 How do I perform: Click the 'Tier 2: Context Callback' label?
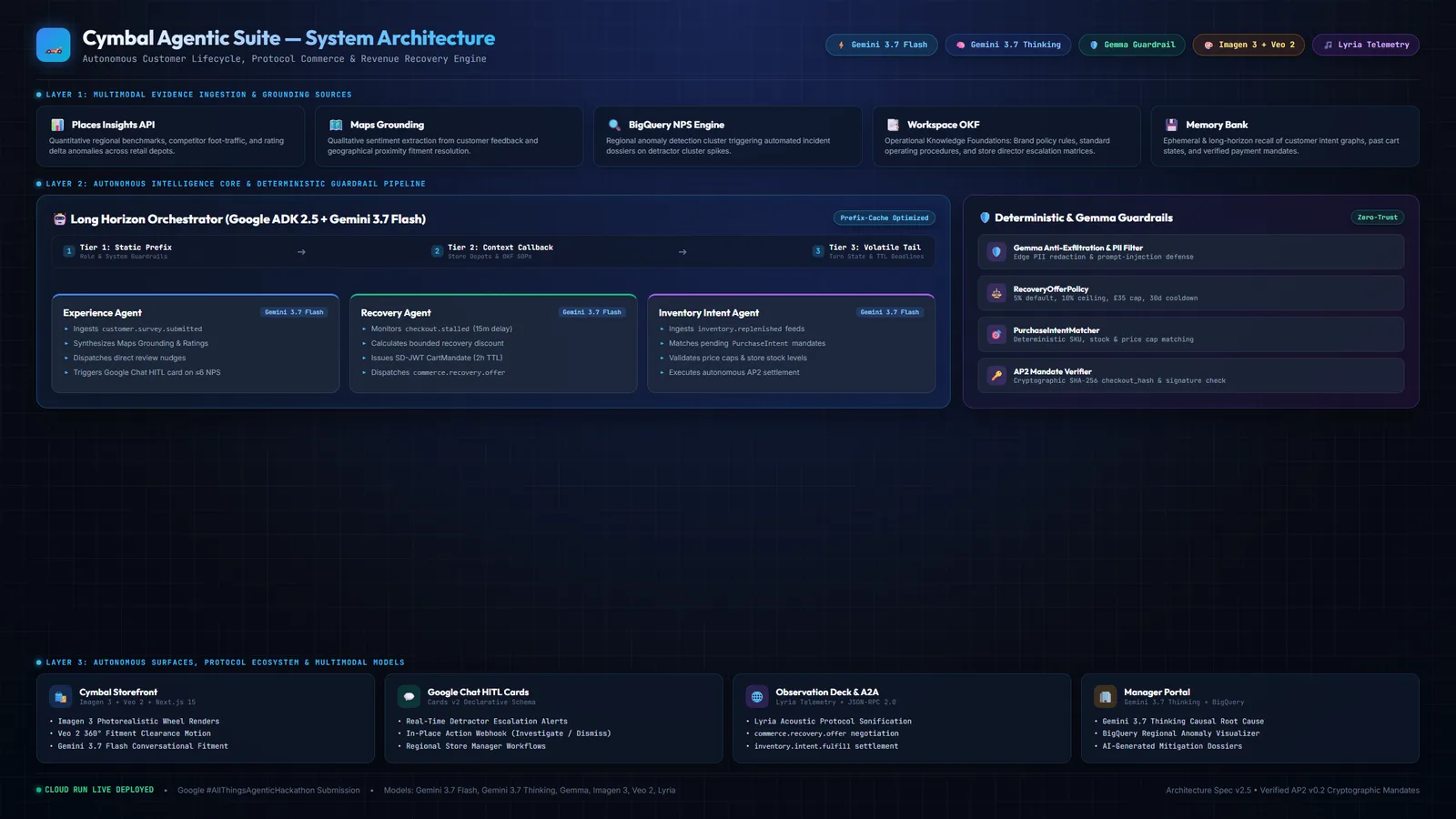(x=500, y=248)
